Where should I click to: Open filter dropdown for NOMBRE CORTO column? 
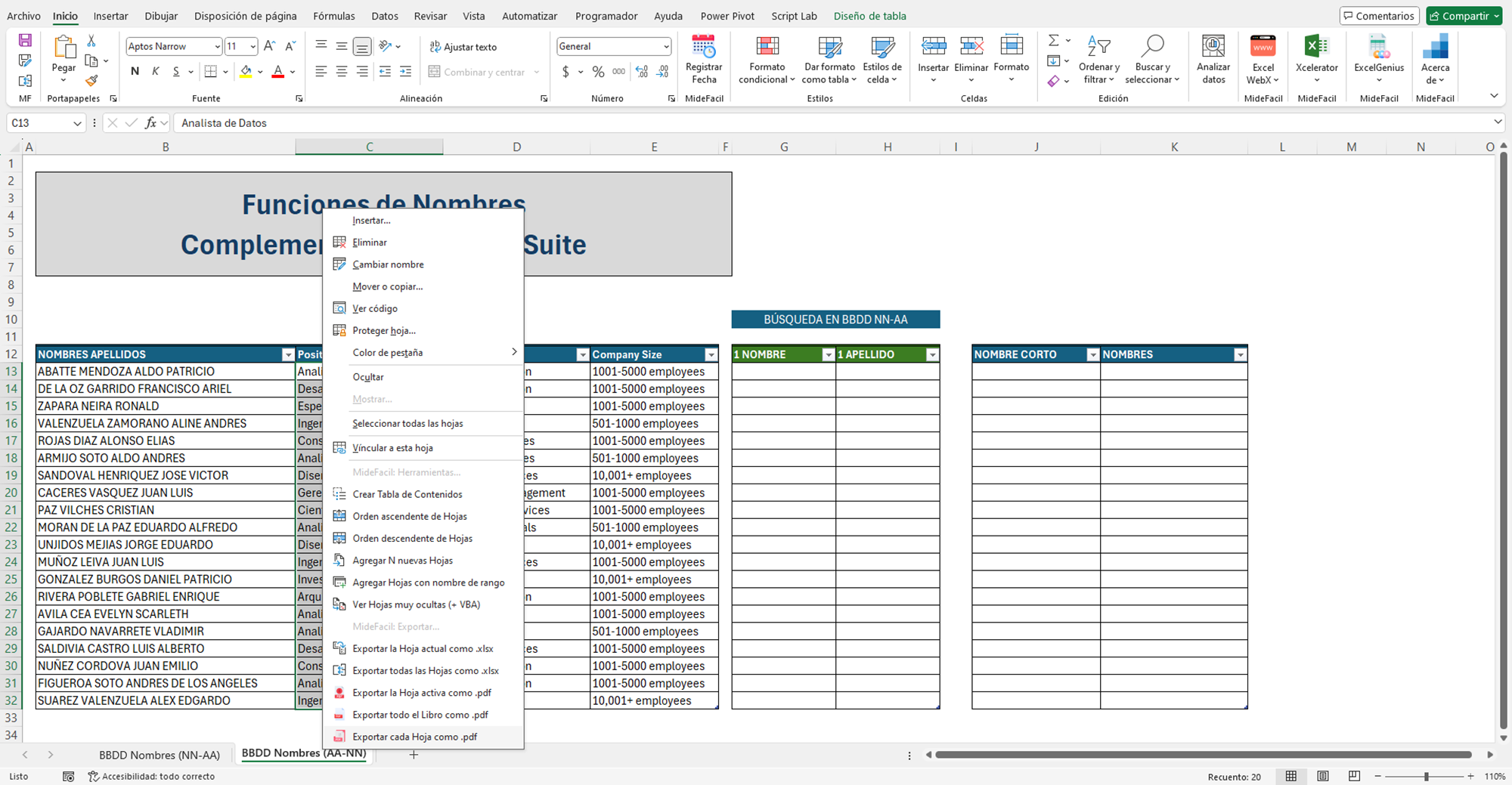tap(1092, 354)
